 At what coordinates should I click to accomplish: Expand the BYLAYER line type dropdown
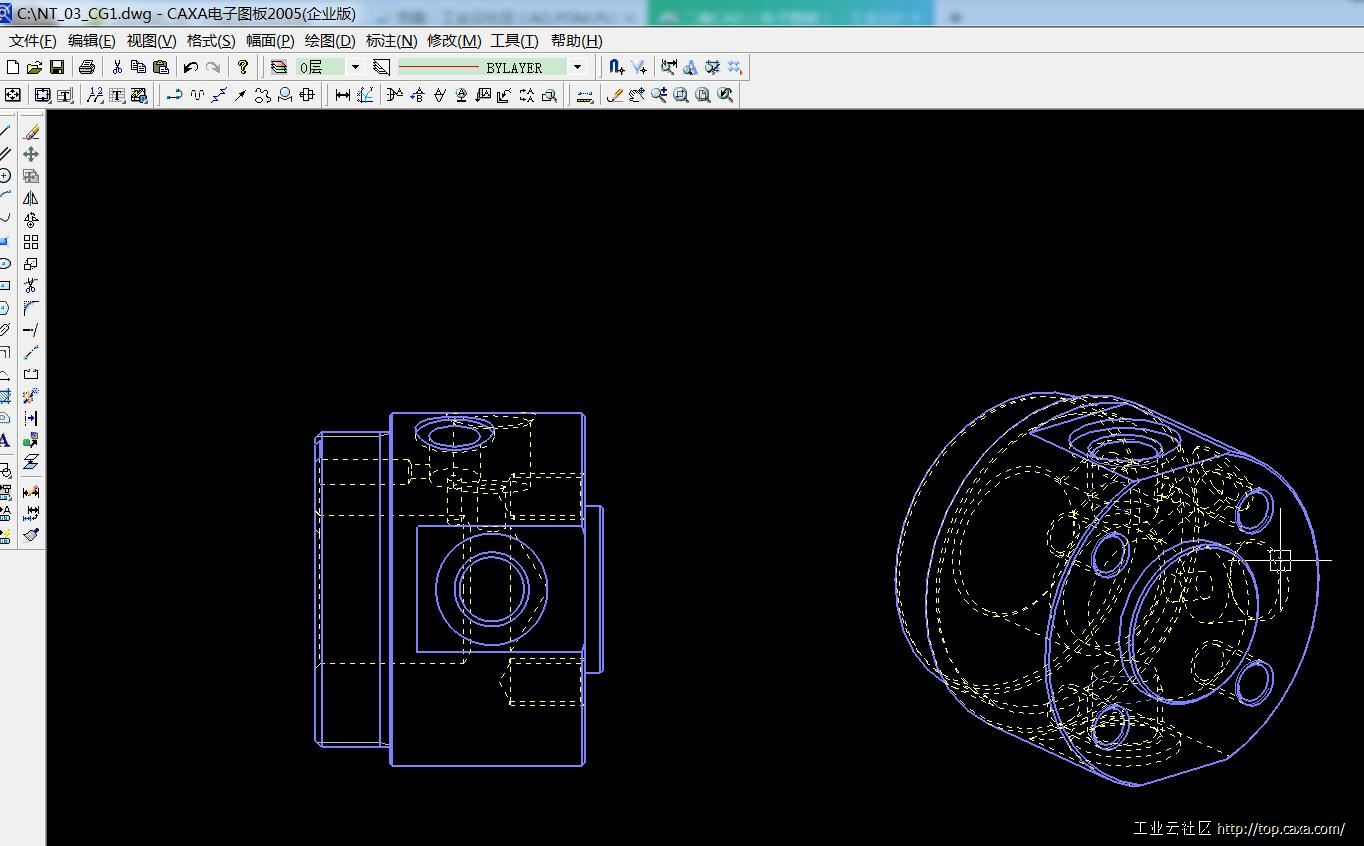tap(577, 67)
